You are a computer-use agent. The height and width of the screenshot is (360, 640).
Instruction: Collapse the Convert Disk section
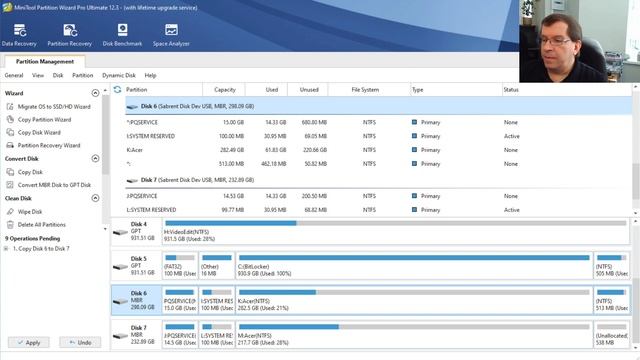95,158
